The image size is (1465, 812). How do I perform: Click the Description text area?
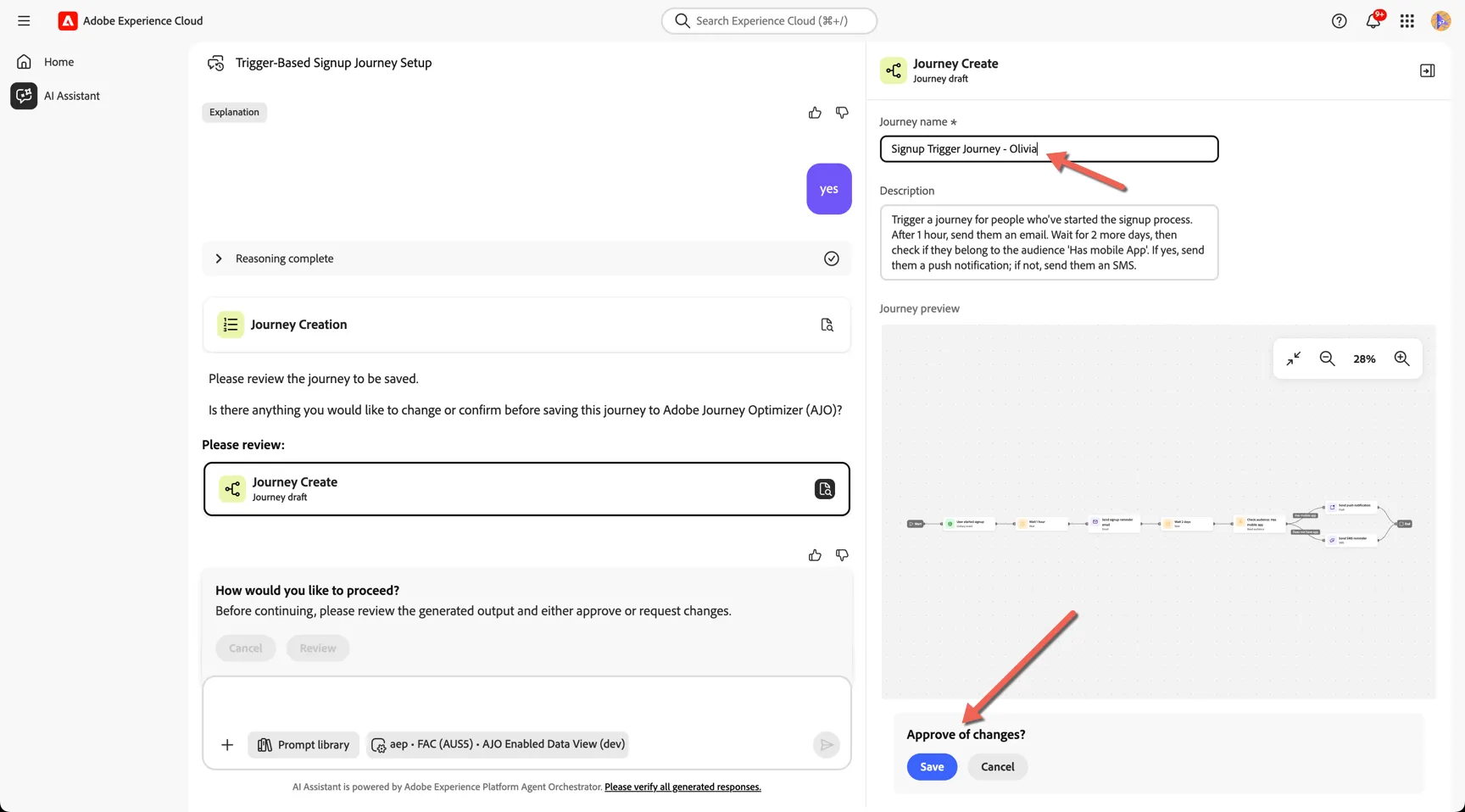pyautogui.click(x=1049, y=242)
